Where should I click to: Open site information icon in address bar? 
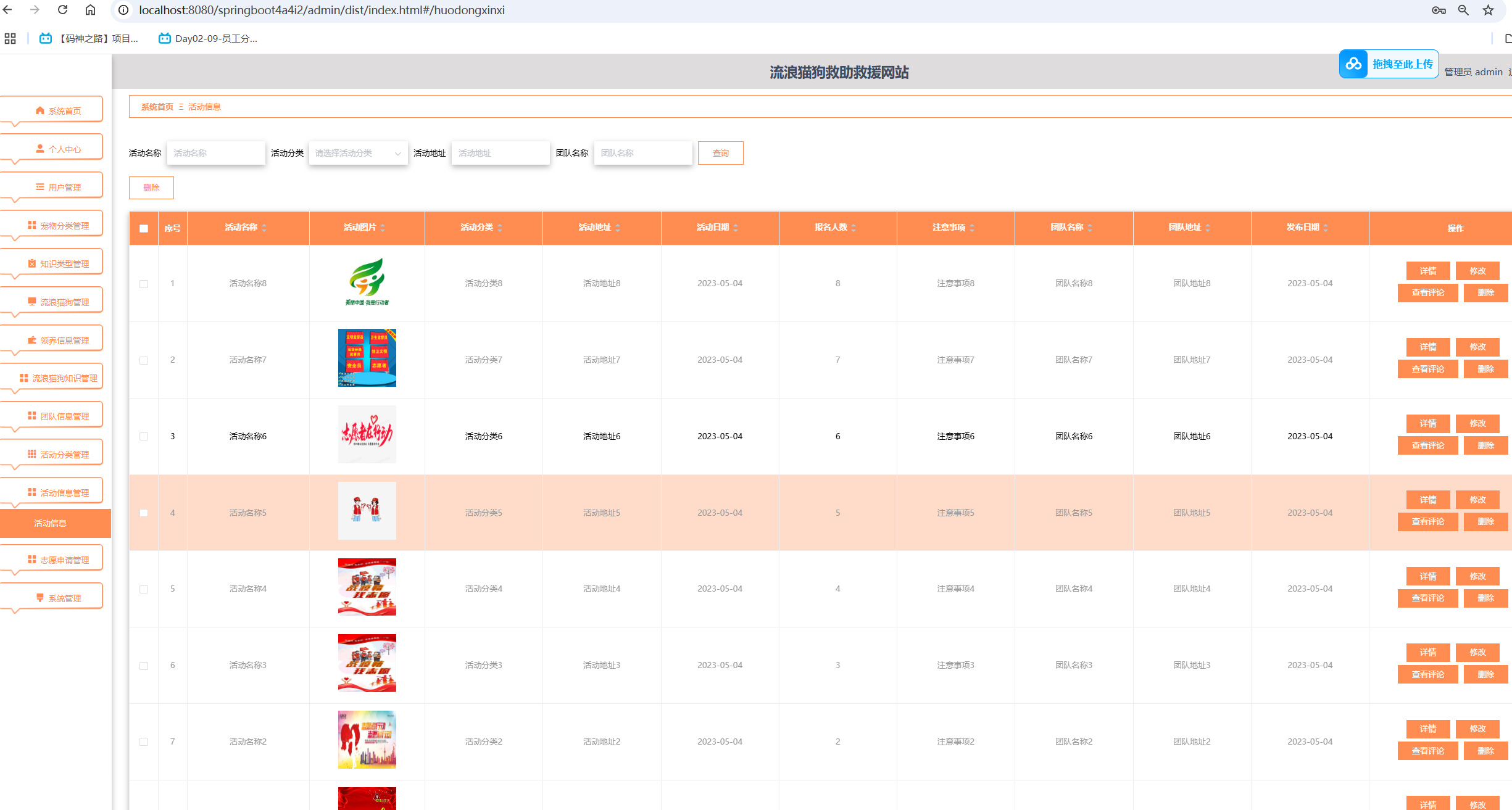pos(123,10)
